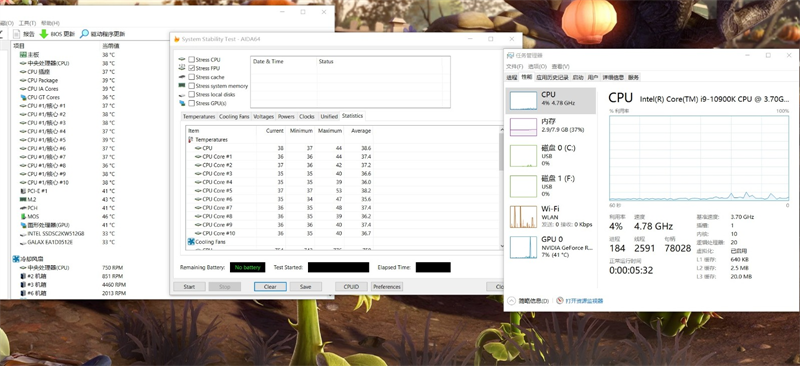
Task: Open the 查看(V) menu in Task Manager
Action: click(x=560, y=66)
